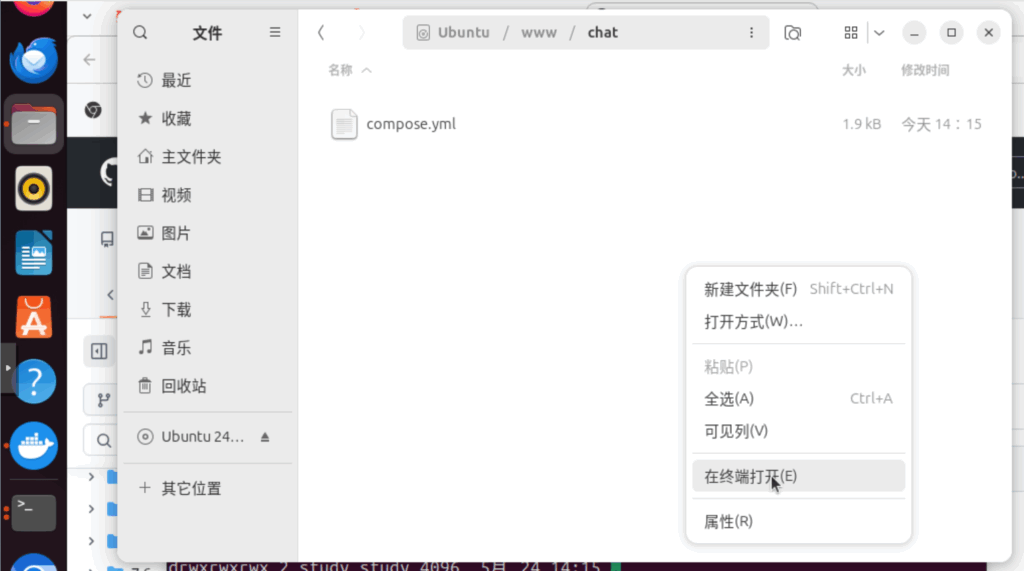The width and height of the screenshot is (1024, 571).
Task: Open 其它位置 in the sidebar
Action: pyautogui.click(x=208, y=488)
